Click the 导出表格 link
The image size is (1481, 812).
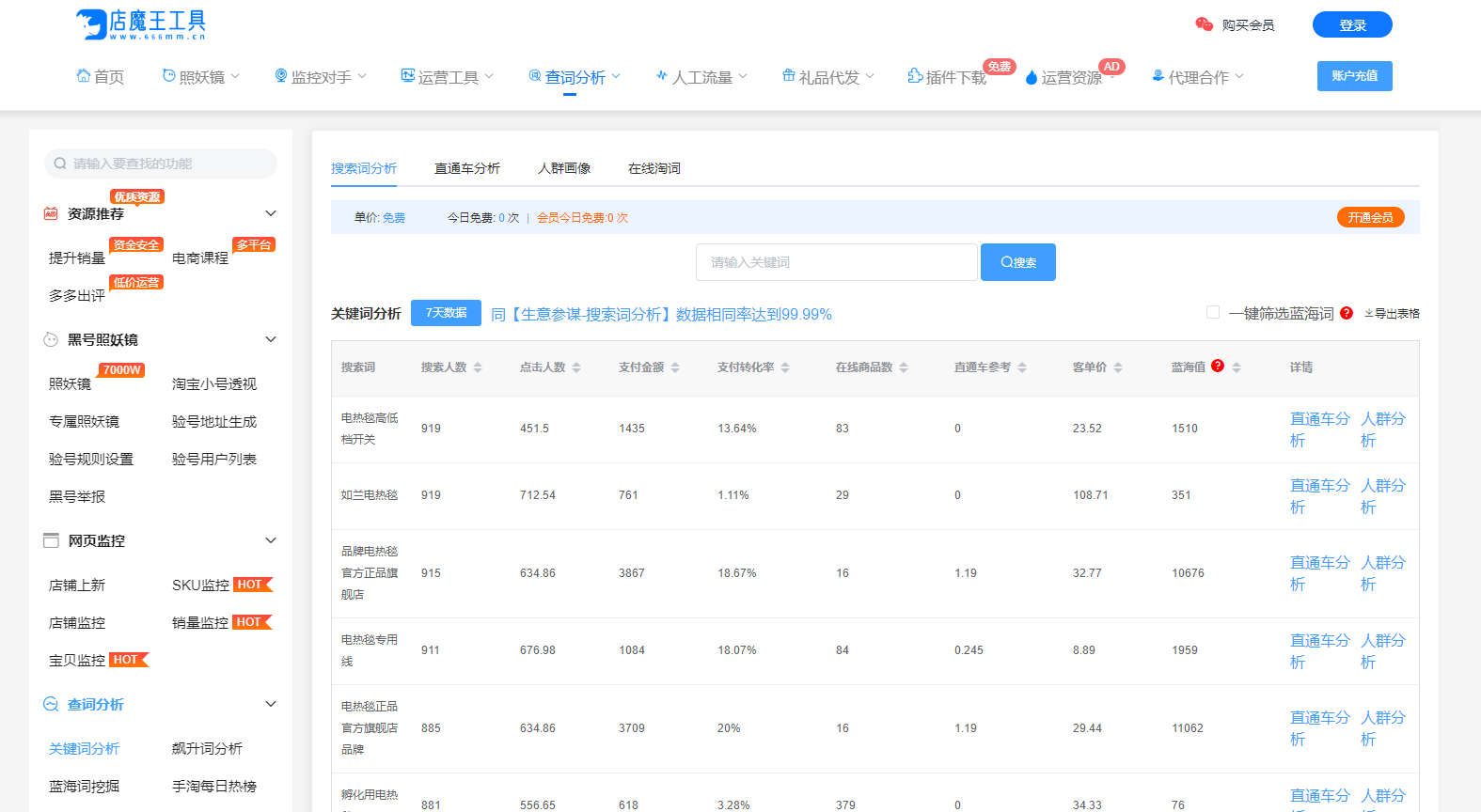coord(1393,314)
